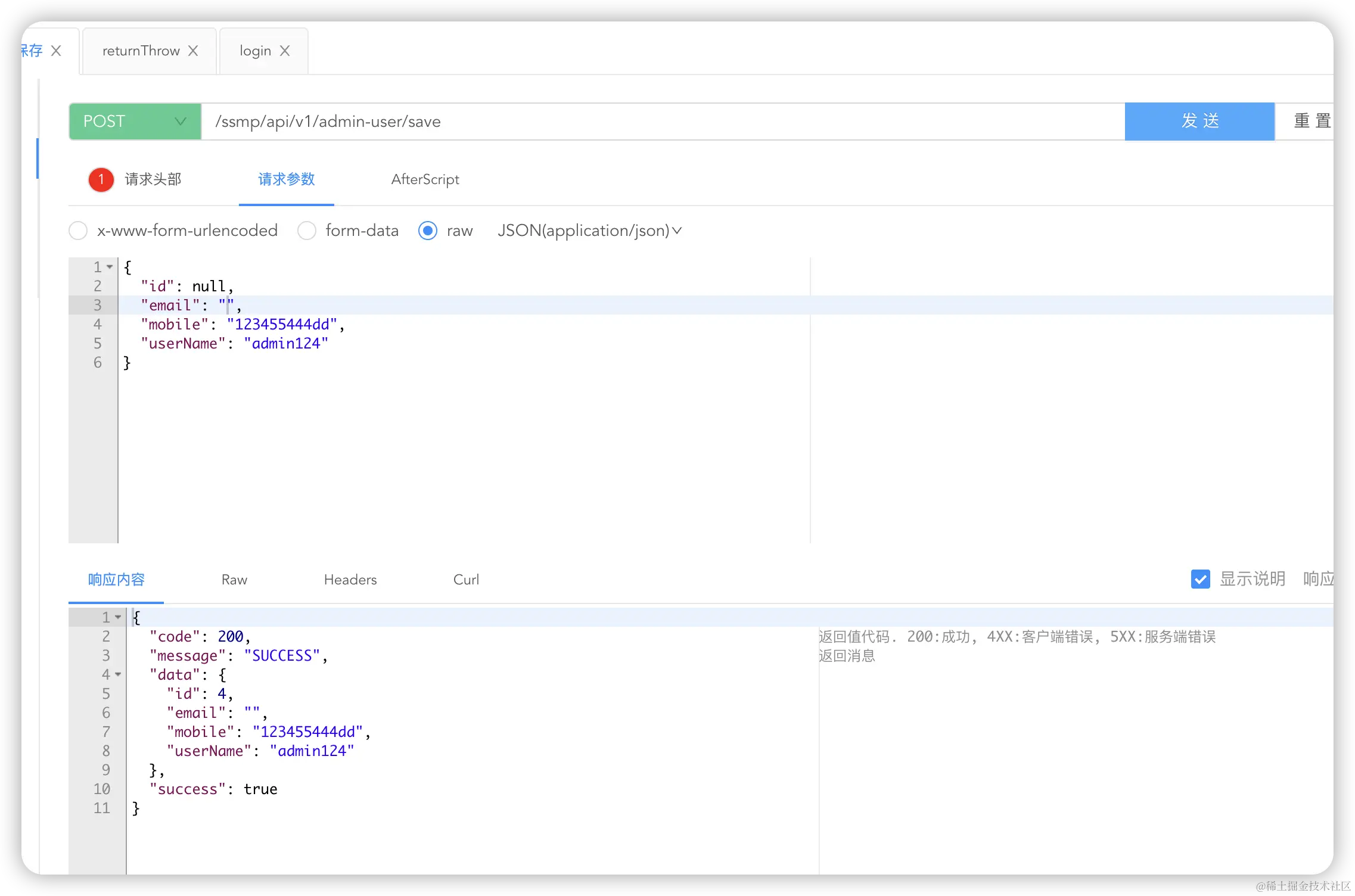Collapse the "data" object in response
The image size is (1355, 896).
[x=118, y=674]
